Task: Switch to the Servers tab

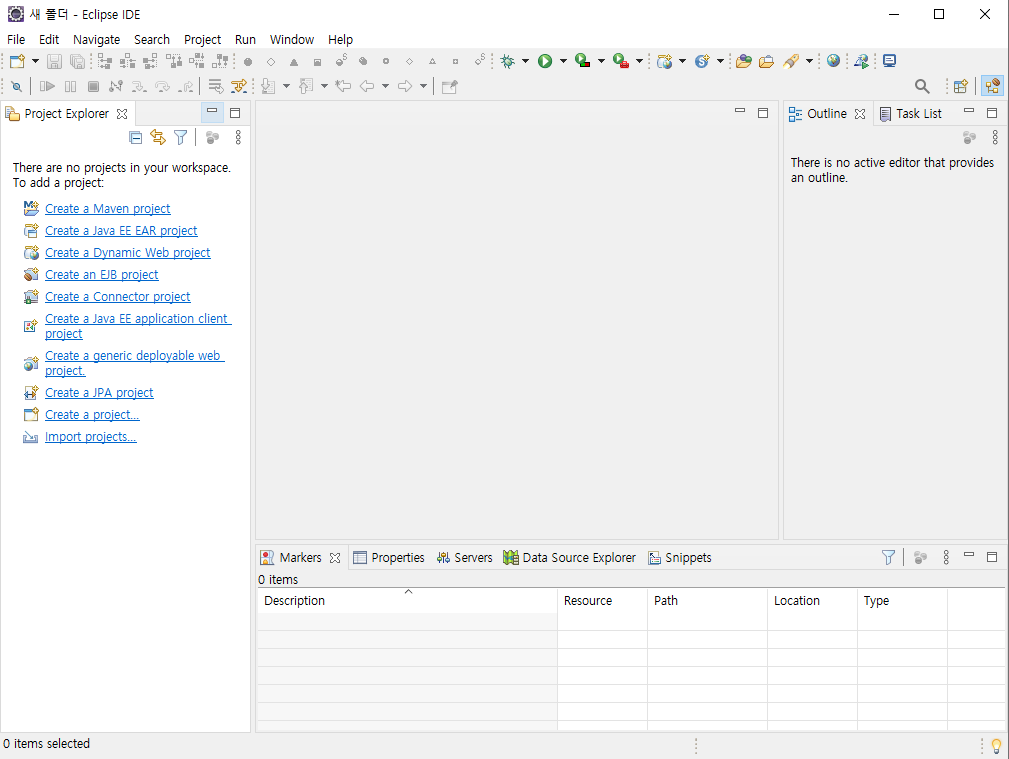Action: (x=464, y=558)
